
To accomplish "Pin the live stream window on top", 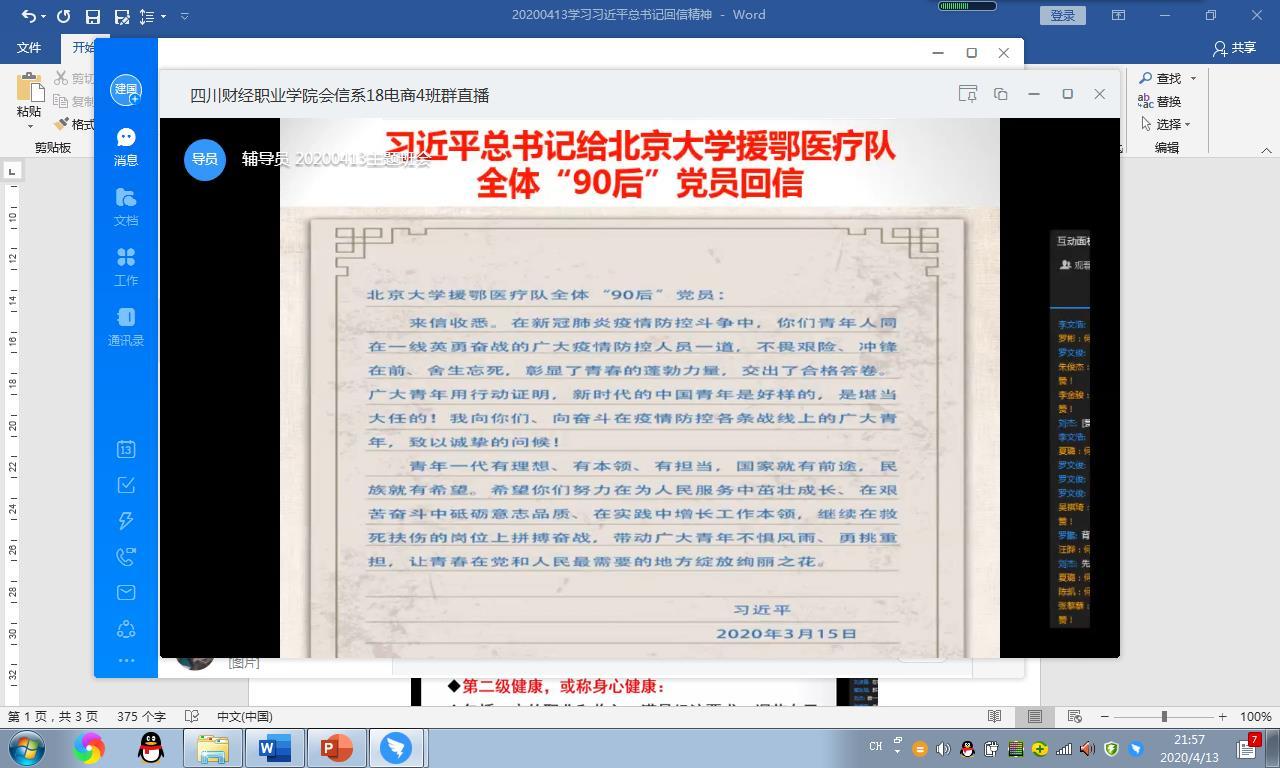I will click(x=967, y=92).
